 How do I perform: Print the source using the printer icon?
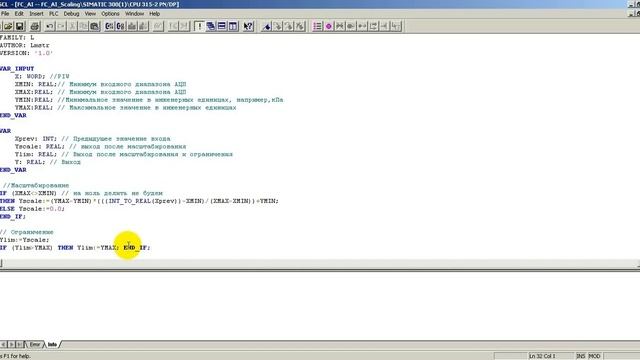[x=35, y=27]
